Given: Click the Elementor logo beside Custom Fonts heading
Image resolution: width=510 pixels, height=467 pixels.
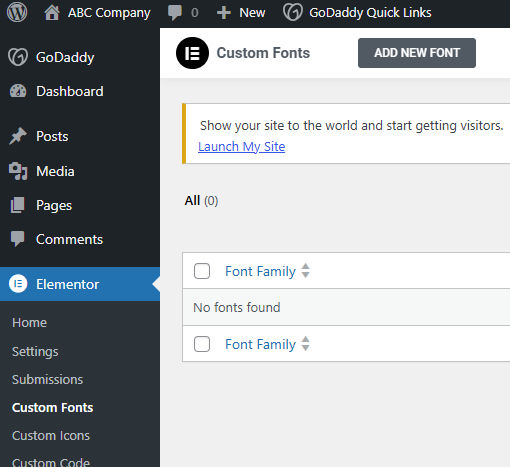Looking at the screenshot, I should pyautogui.click(x=192, y=53).
